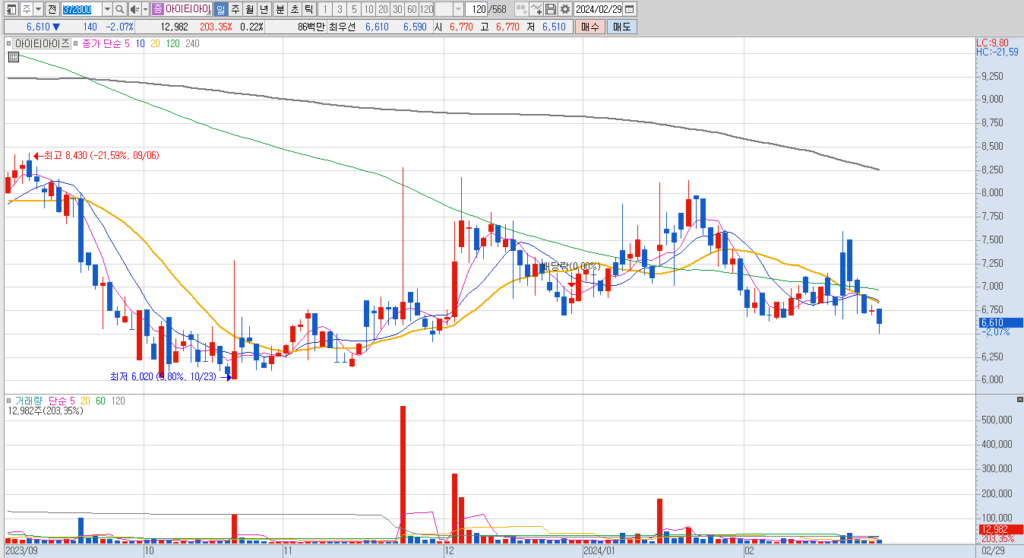The height and width of the screenshot is (558, 1024).
Task: Click the grid table icon on chart
Action: [x=13, y=57]
